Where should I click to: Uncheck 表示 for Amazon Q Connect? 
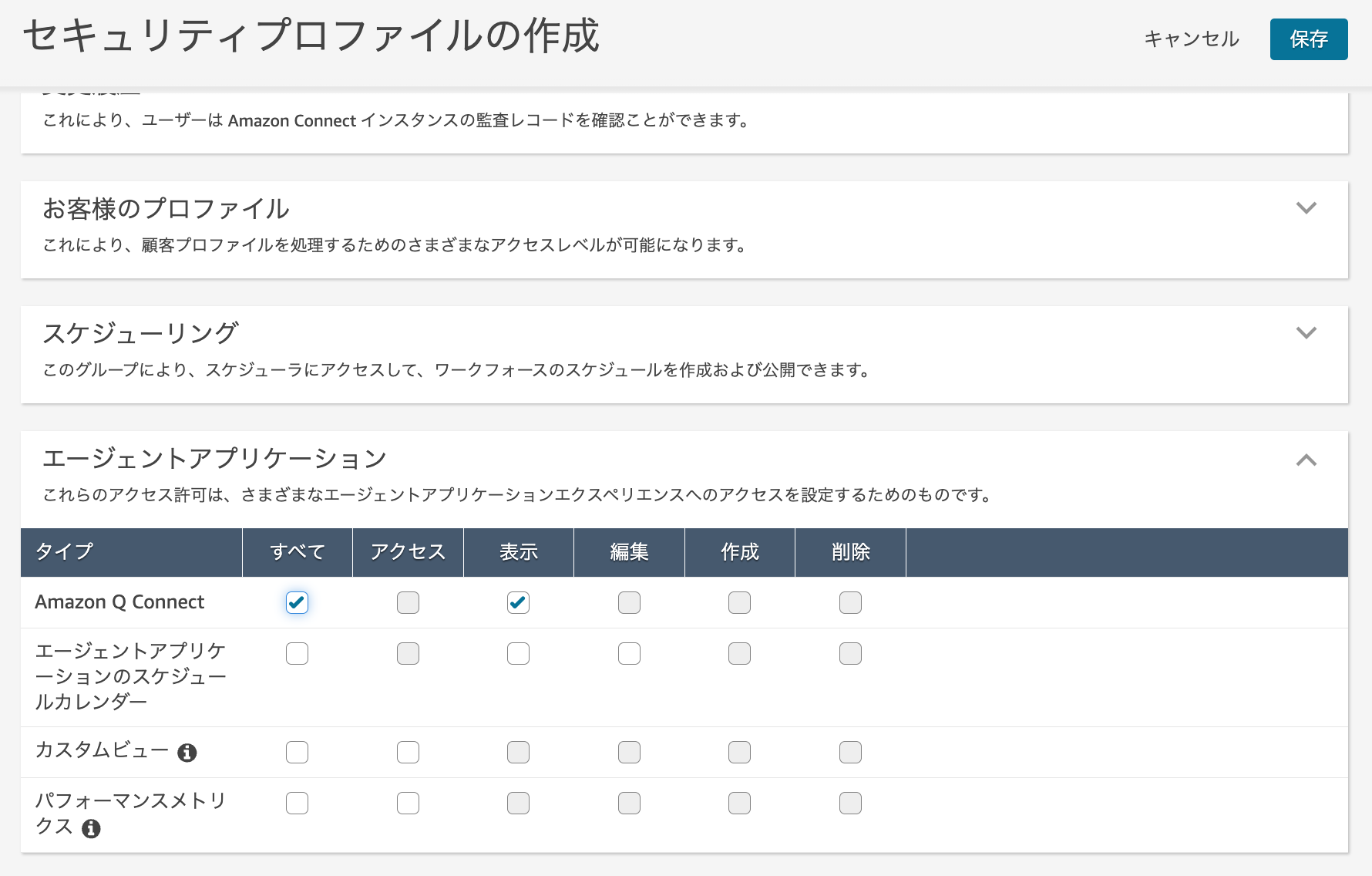[x=518, y=604]
